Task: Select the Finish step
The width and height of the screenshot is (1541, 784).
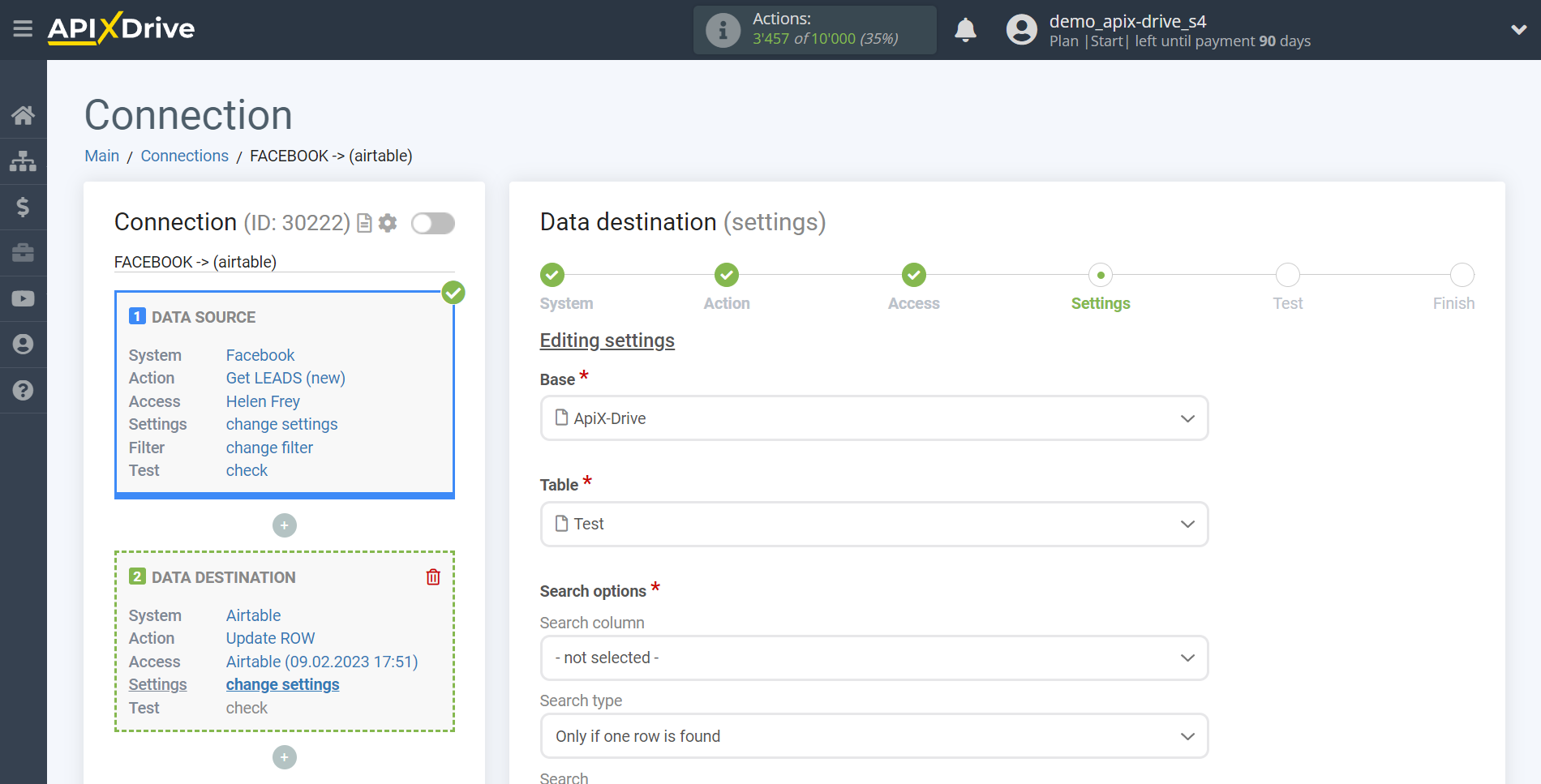Action: pyautogui.click(x=1462, y=275)
